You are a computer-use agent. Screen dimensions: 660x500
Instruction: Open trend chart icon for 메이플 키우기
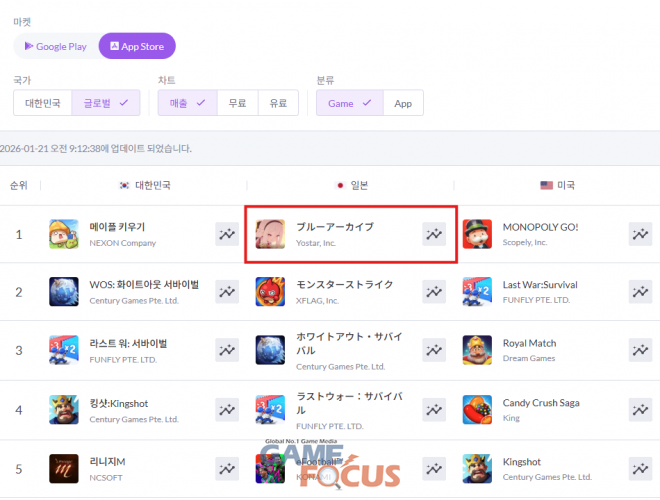coord(227,234)
